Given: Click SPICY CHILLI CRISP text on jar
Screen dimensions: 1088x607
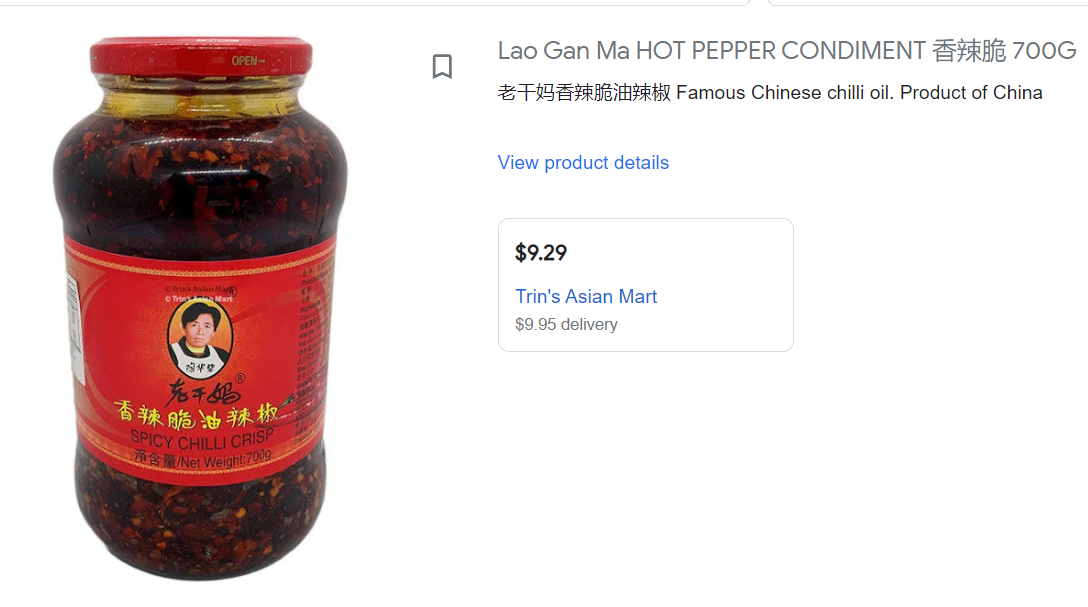Looking at the screenshot, I should (201, 440).
